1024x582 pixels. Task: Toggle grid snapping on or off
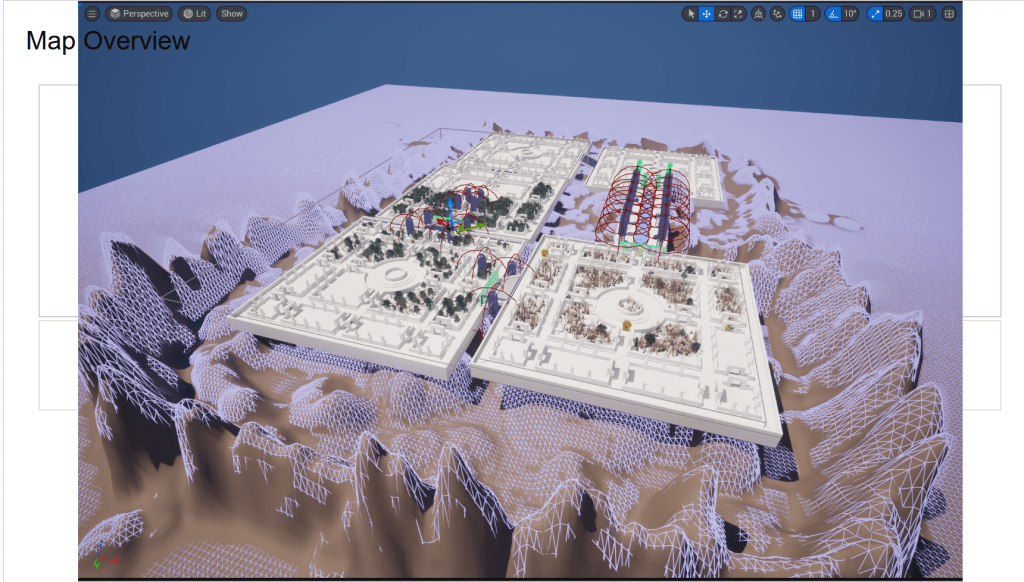click(x=797, y=14)
